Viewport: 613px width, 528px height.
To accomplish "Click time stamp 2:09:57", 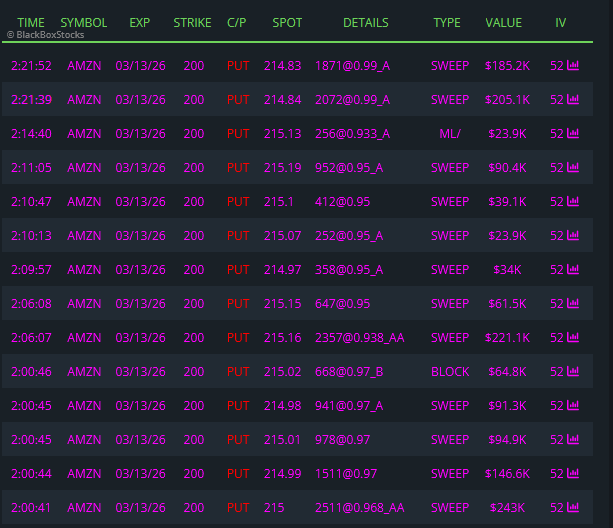I will click(31, 270).
